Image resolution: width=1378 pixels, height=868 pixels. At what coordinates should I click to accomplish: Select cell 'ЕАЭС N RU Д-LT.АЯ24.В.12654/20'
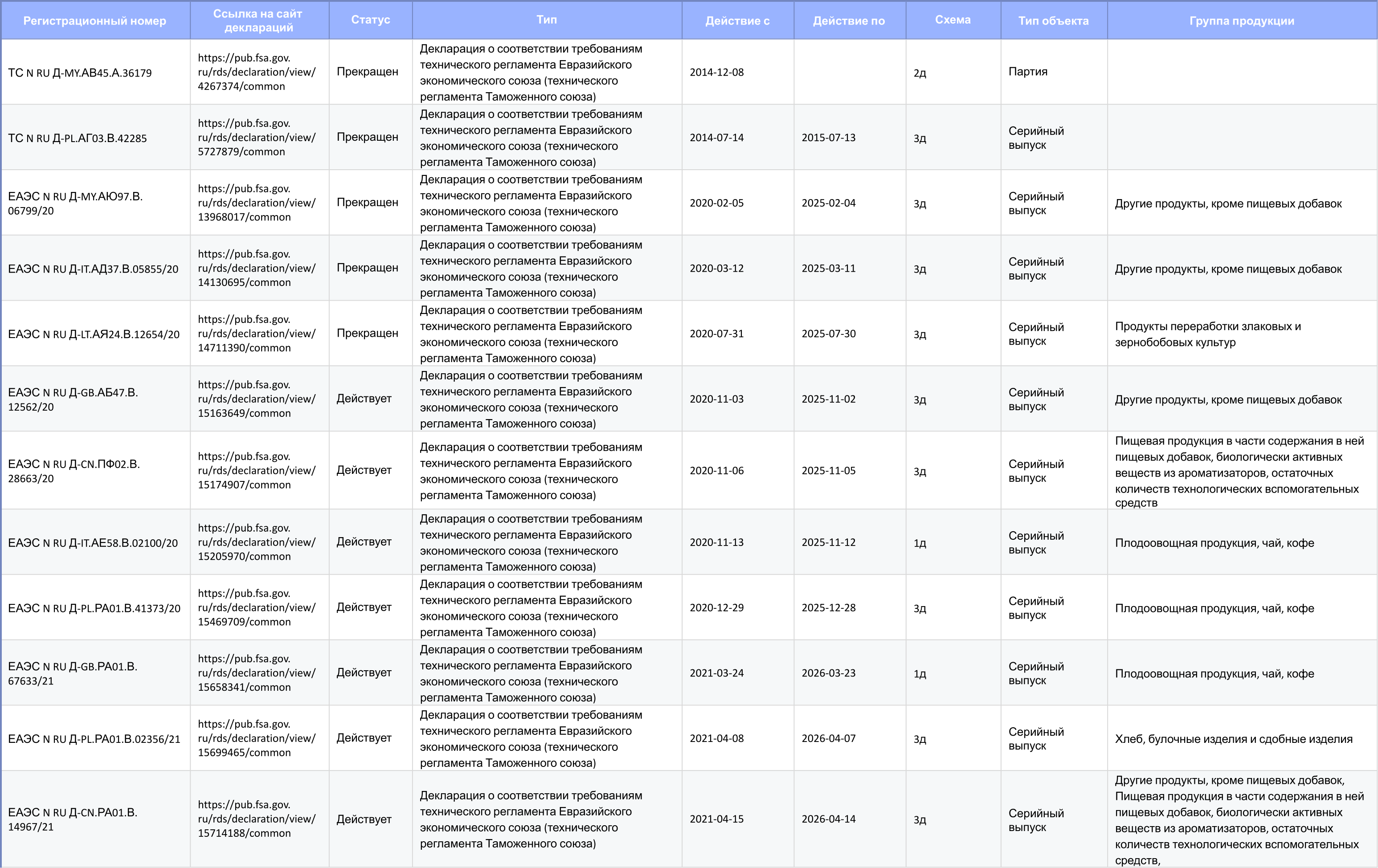(94, 334)
